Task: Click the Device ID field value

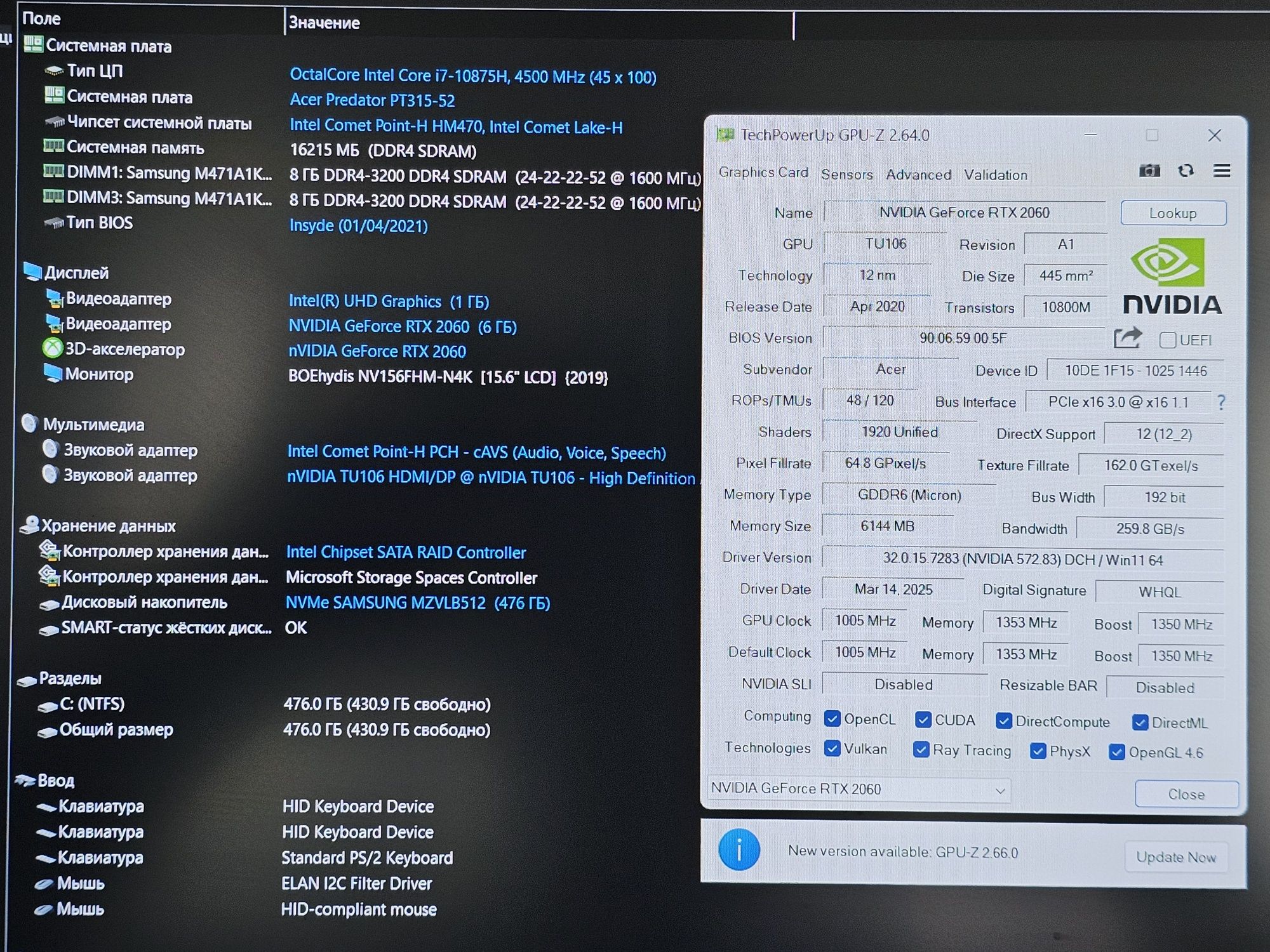Action: (x=1135, y=371)
